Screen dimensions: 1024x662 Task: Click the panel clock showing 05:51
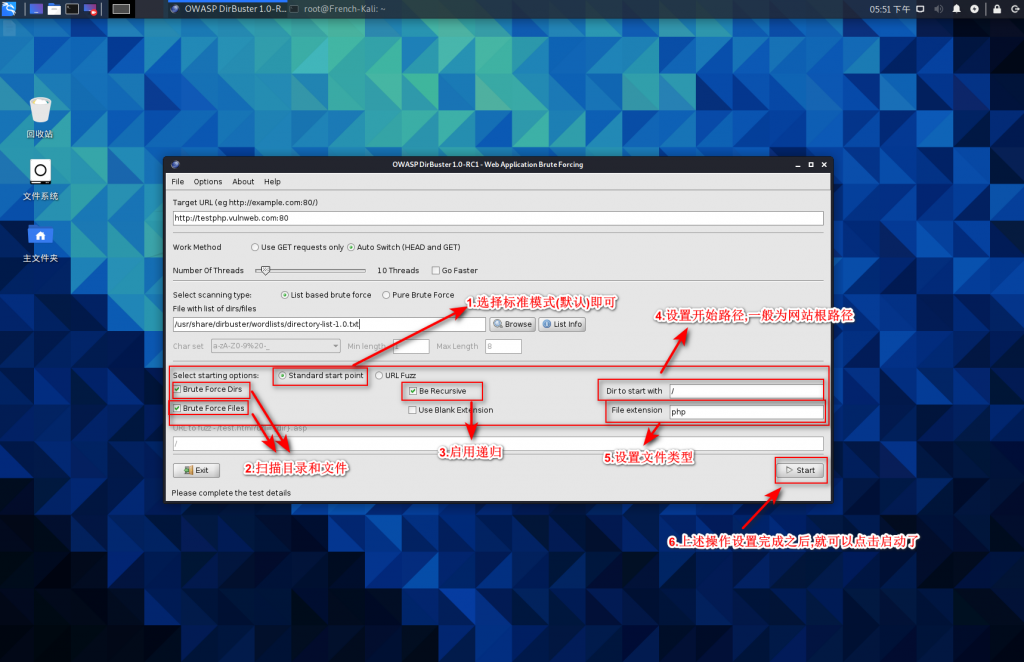[889, 9]
